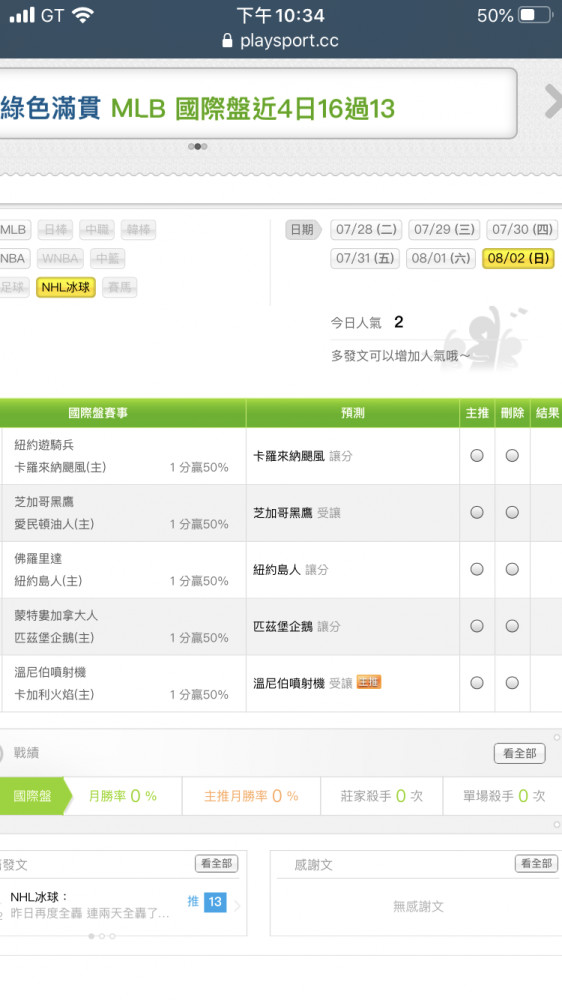Select the 中職 league tab
The width and height of the screenshot is (562, 1000).
point(97,230)
